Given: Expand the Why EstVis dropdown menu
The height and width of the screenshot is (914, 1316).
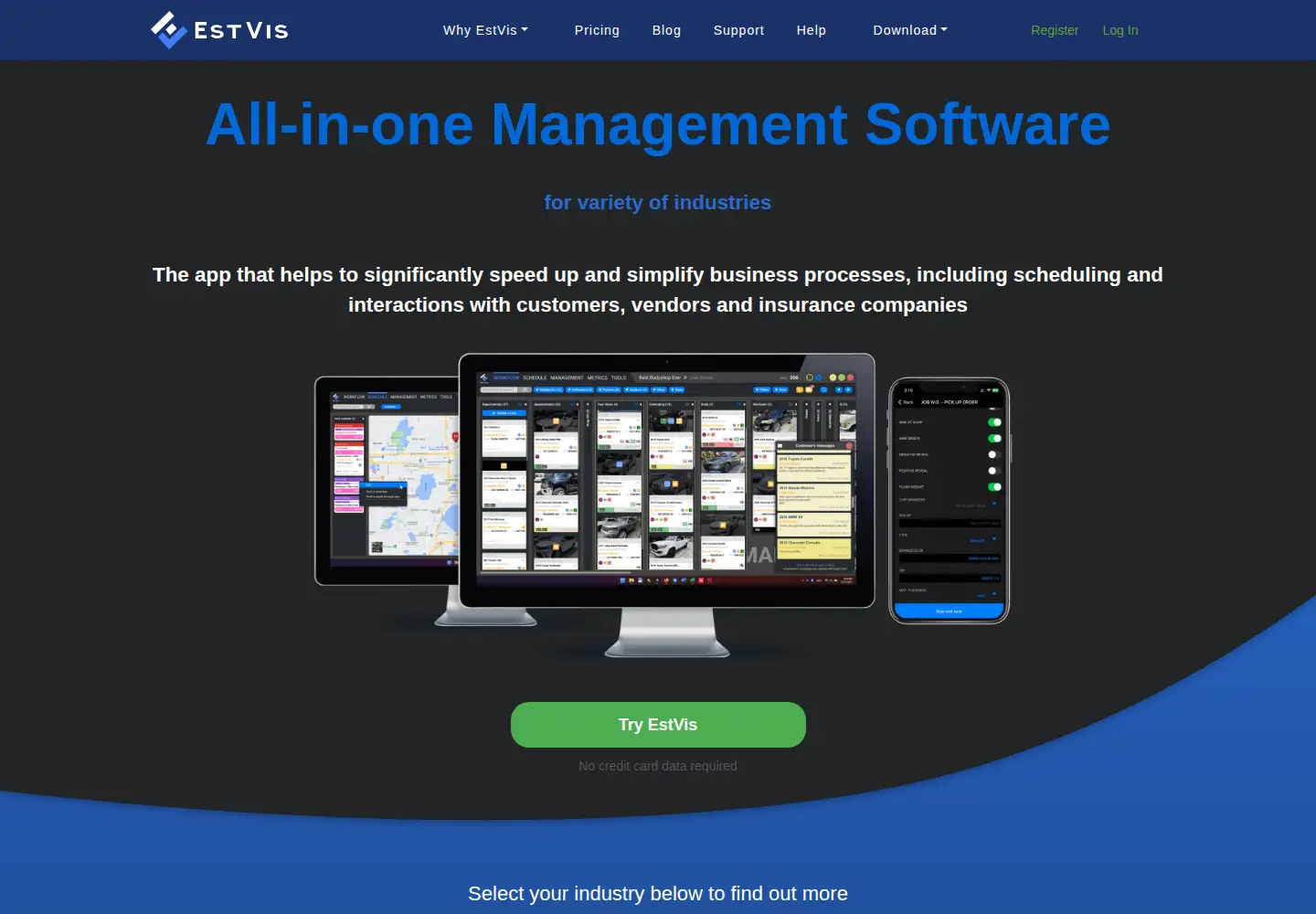Looking at the screenshot, I should [x=485, y=30].
